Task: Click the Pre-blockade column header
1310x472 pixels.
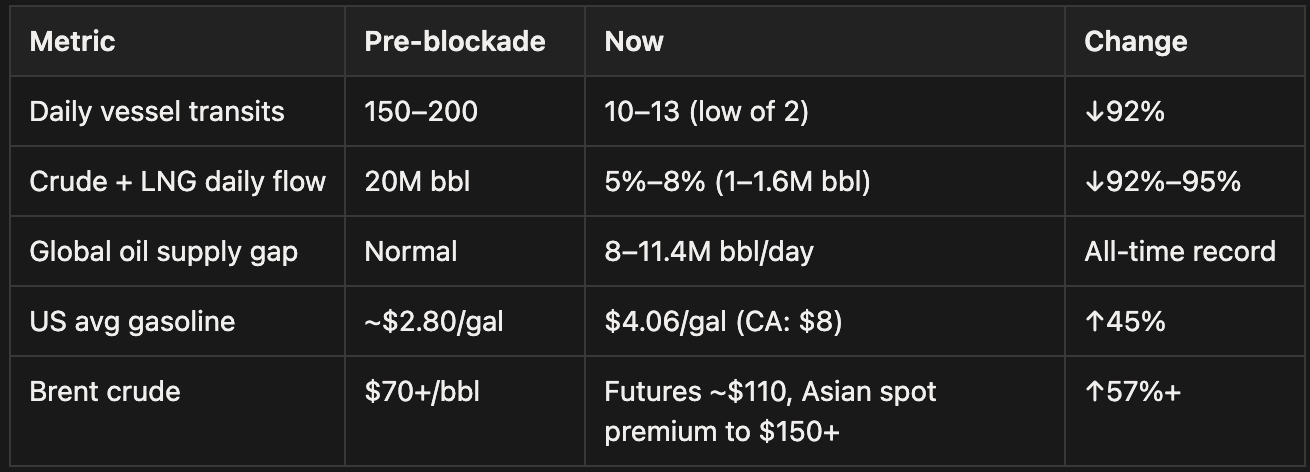Action: (455, 41)
